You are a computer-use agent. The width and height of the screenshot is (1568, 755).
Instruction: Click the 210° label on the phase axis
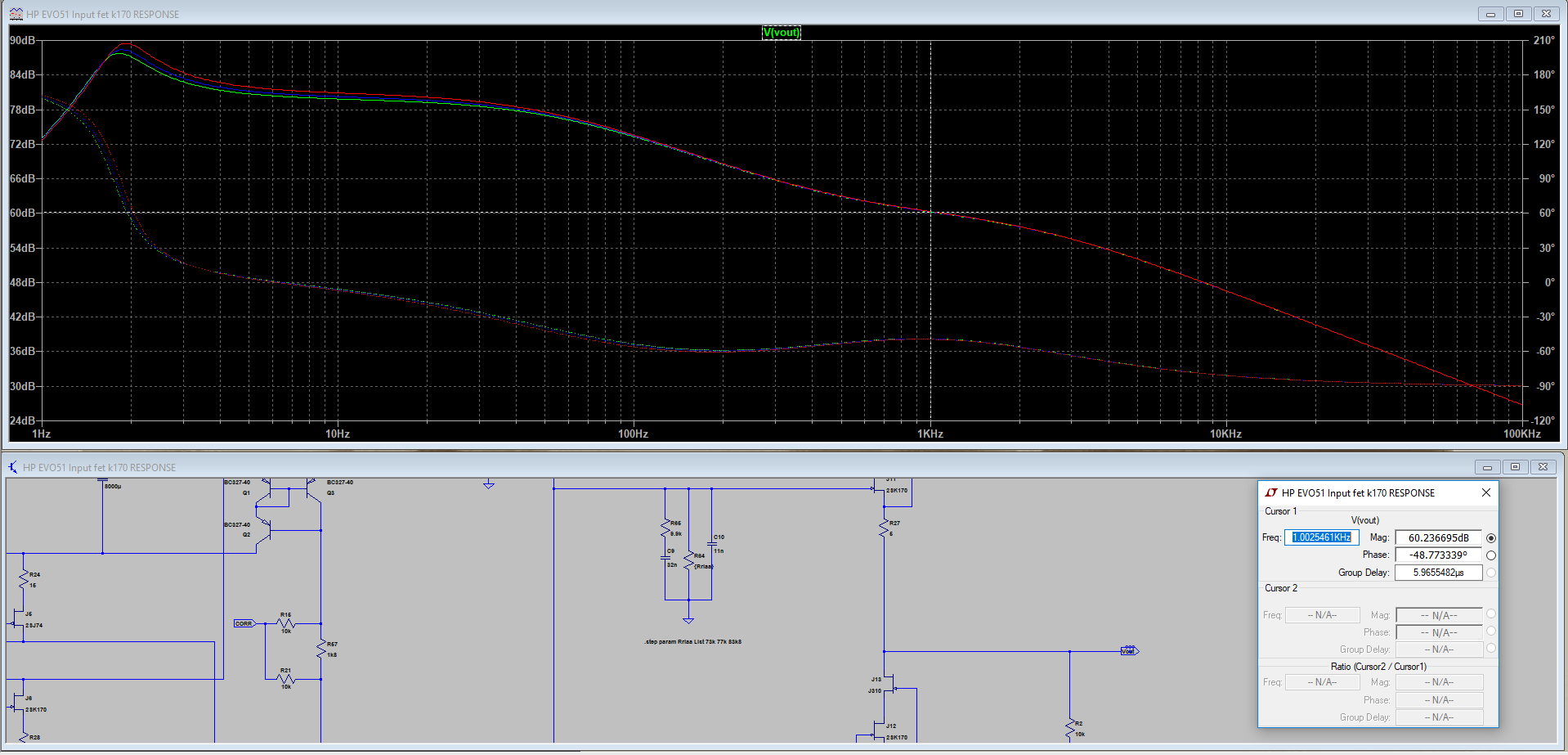coord(1544,40)
